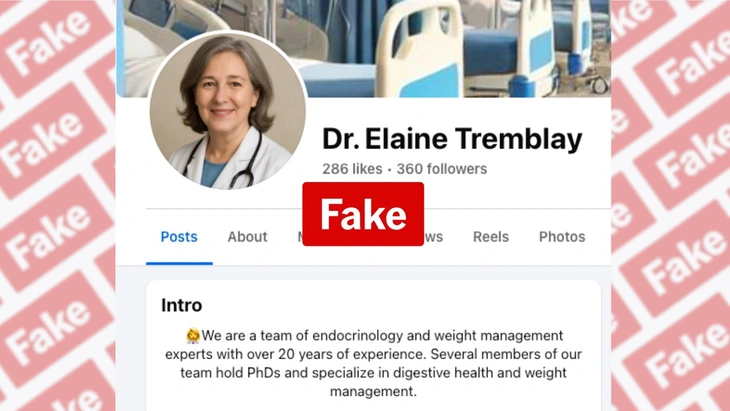Open the Posts tab
This screenshot has height=411, width=730.
[x=179, y=237]
